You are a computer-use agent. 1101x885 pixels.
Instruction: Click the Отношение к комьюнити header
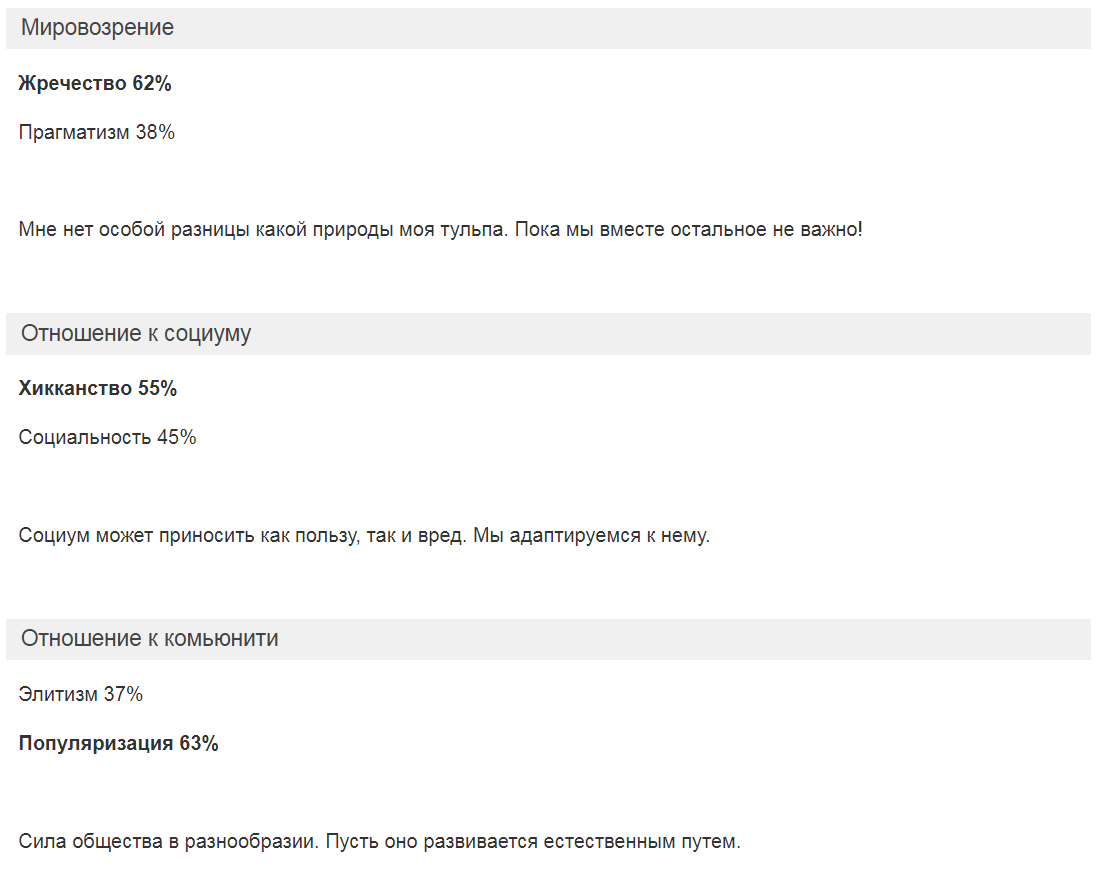tap(548, 639)
